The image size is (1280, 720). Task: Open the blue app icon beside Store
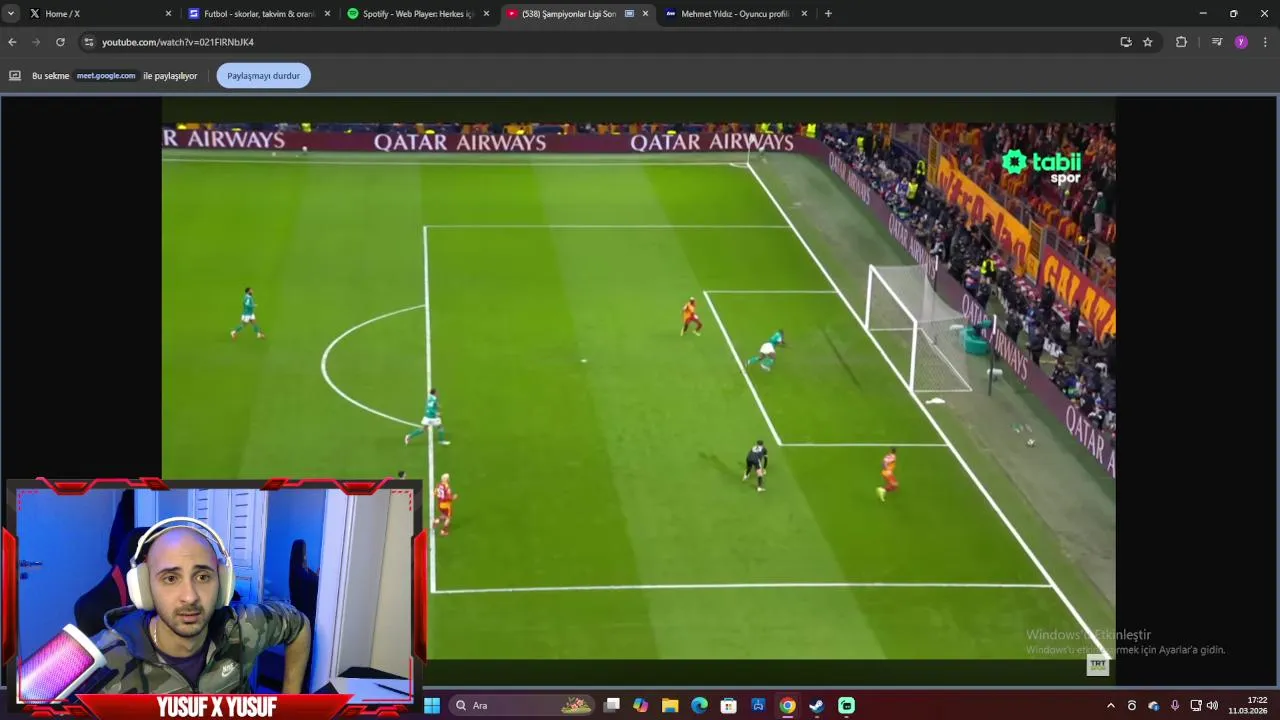(758, 705)
